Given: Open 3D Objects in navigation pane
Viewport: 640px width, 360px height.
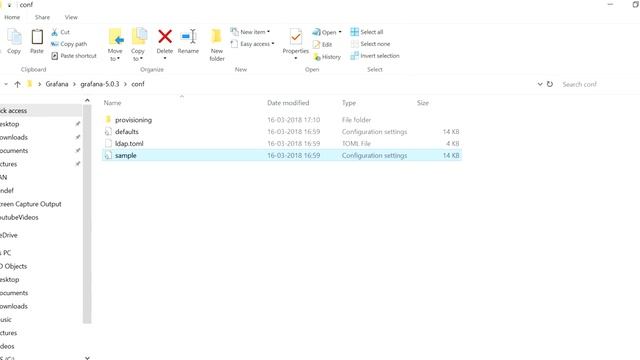Looking at the screenshot, I should (13, 266).
